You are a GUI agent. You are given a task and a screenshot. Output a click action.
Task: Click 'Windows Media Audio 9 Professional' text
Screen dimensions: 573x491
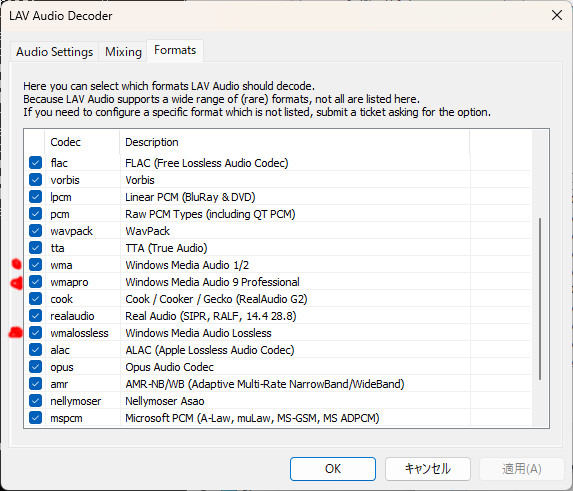212,282
